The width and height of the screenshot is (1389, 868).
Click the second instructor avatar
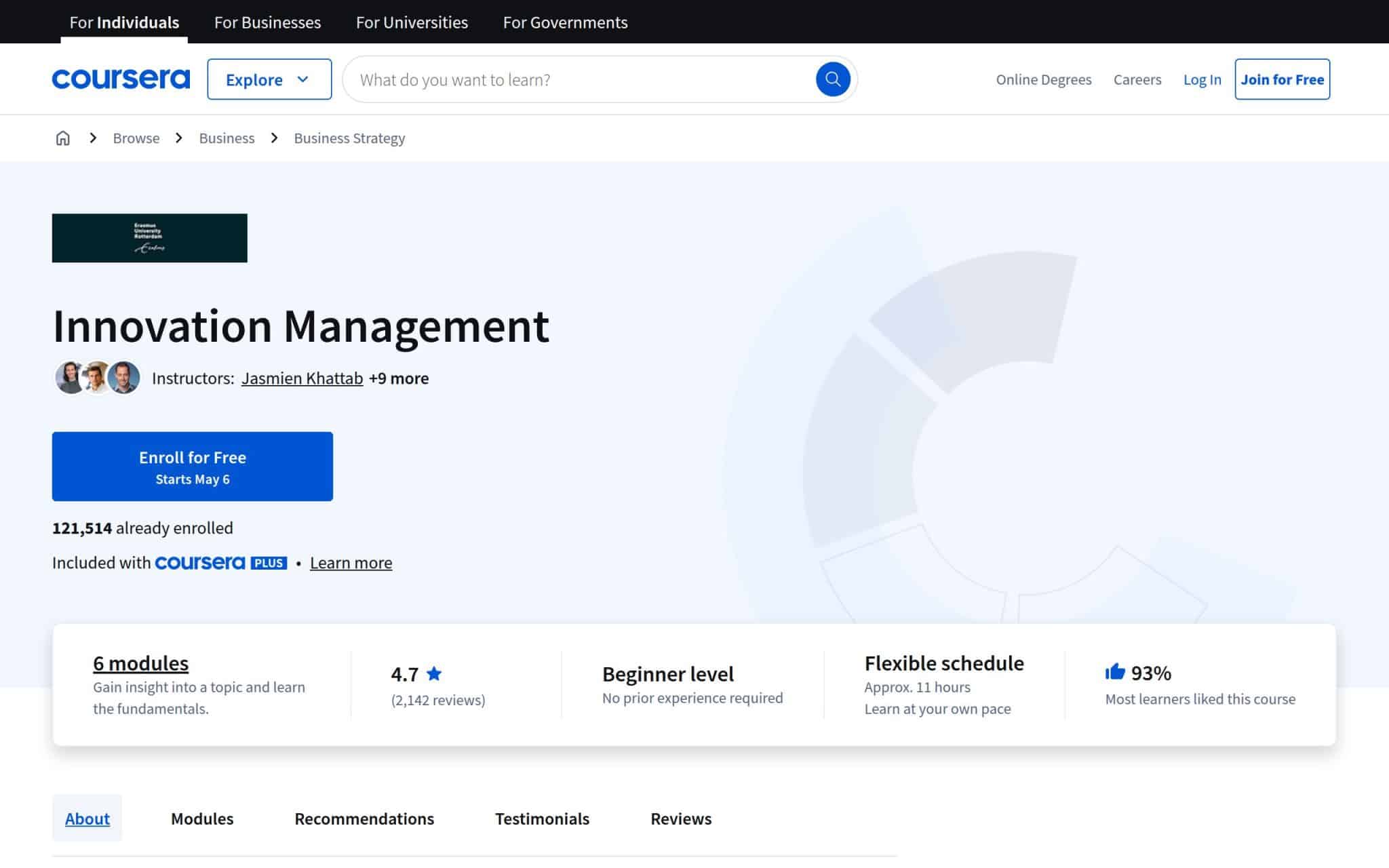pyautogui.click(x=97, y=378)
